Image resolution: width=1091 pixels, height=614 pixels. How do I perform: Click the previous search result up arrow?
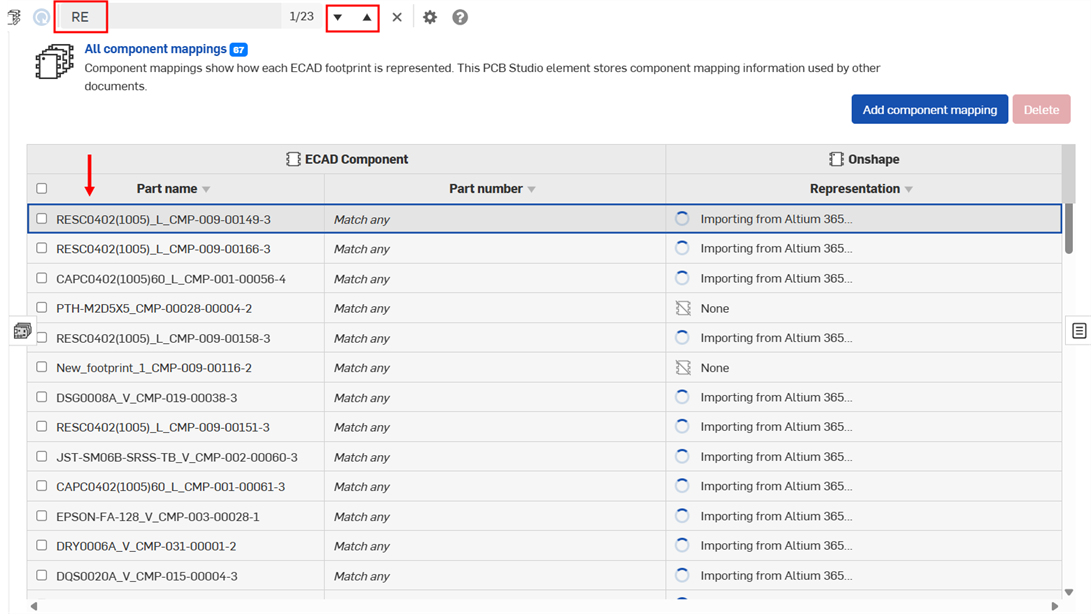367,17
